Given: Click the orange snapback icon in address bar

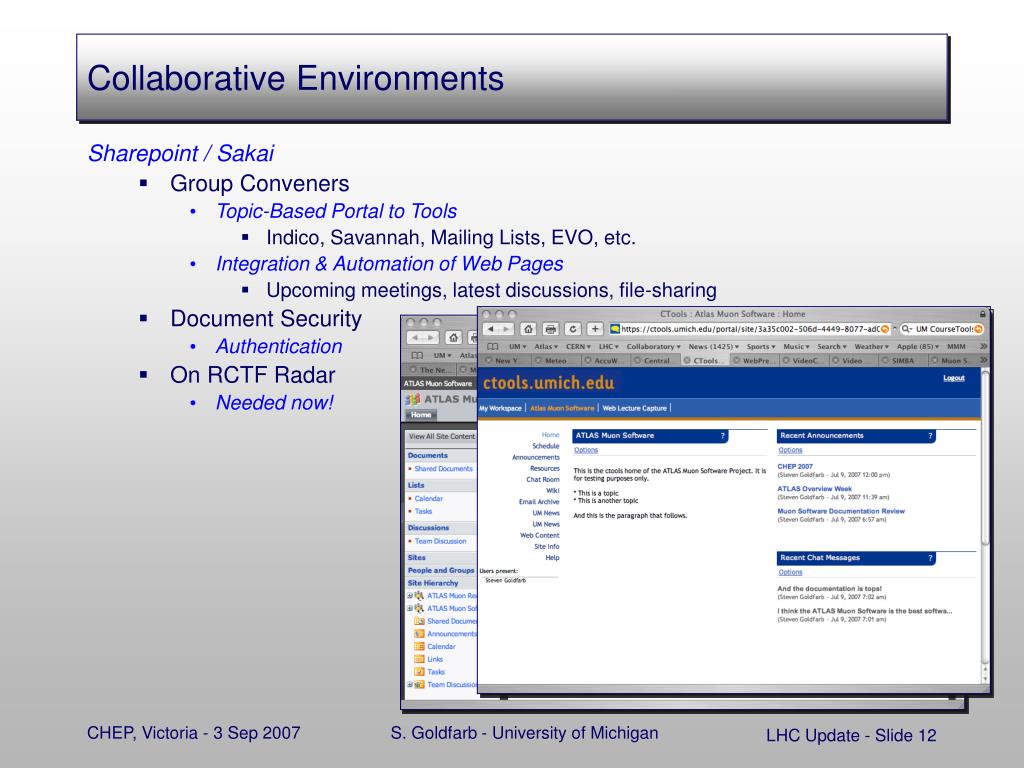Looking at the screenshot, I should 885,329.
